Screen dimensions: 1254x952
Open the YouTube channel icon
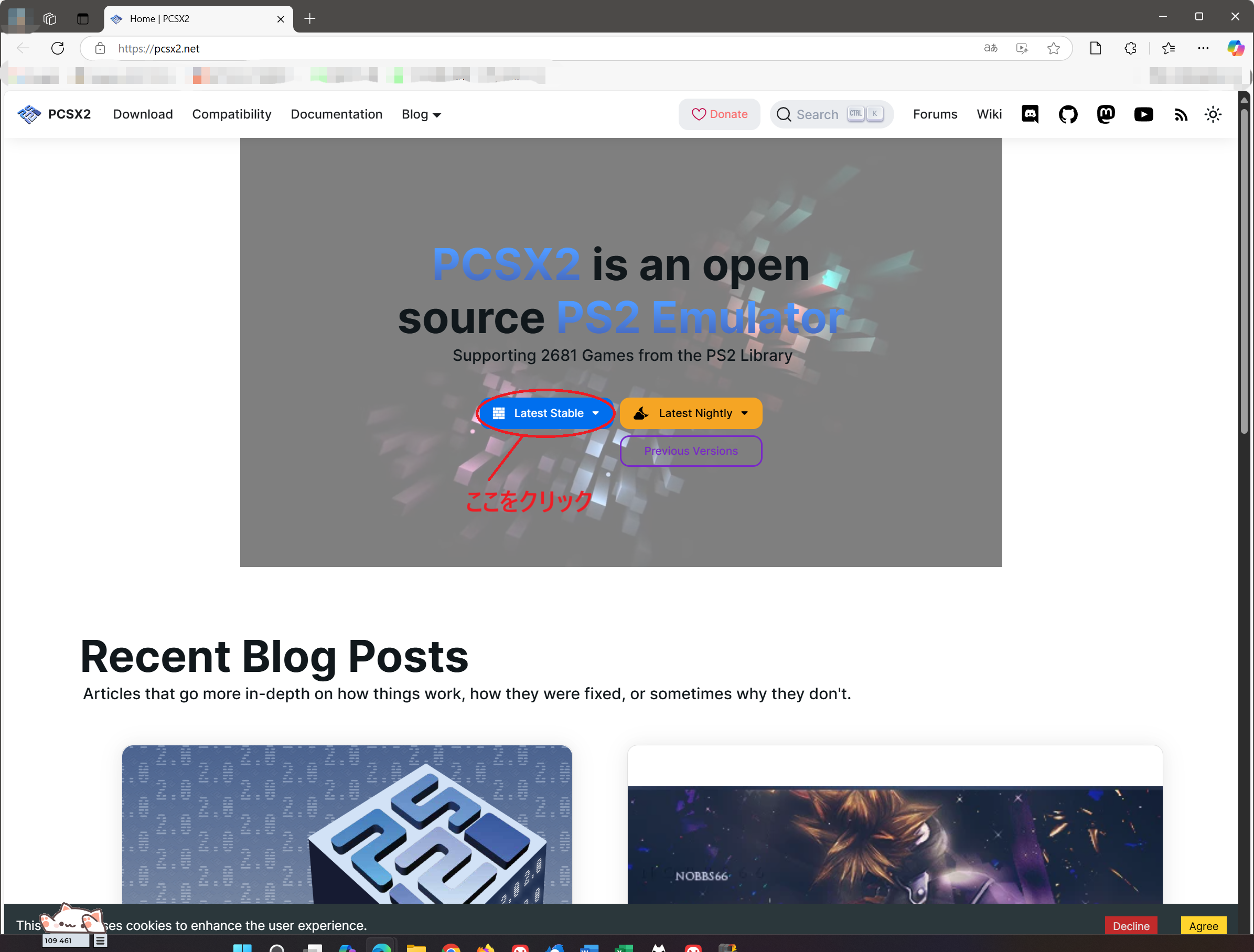pyautogui.click(x=1143, y=114)
